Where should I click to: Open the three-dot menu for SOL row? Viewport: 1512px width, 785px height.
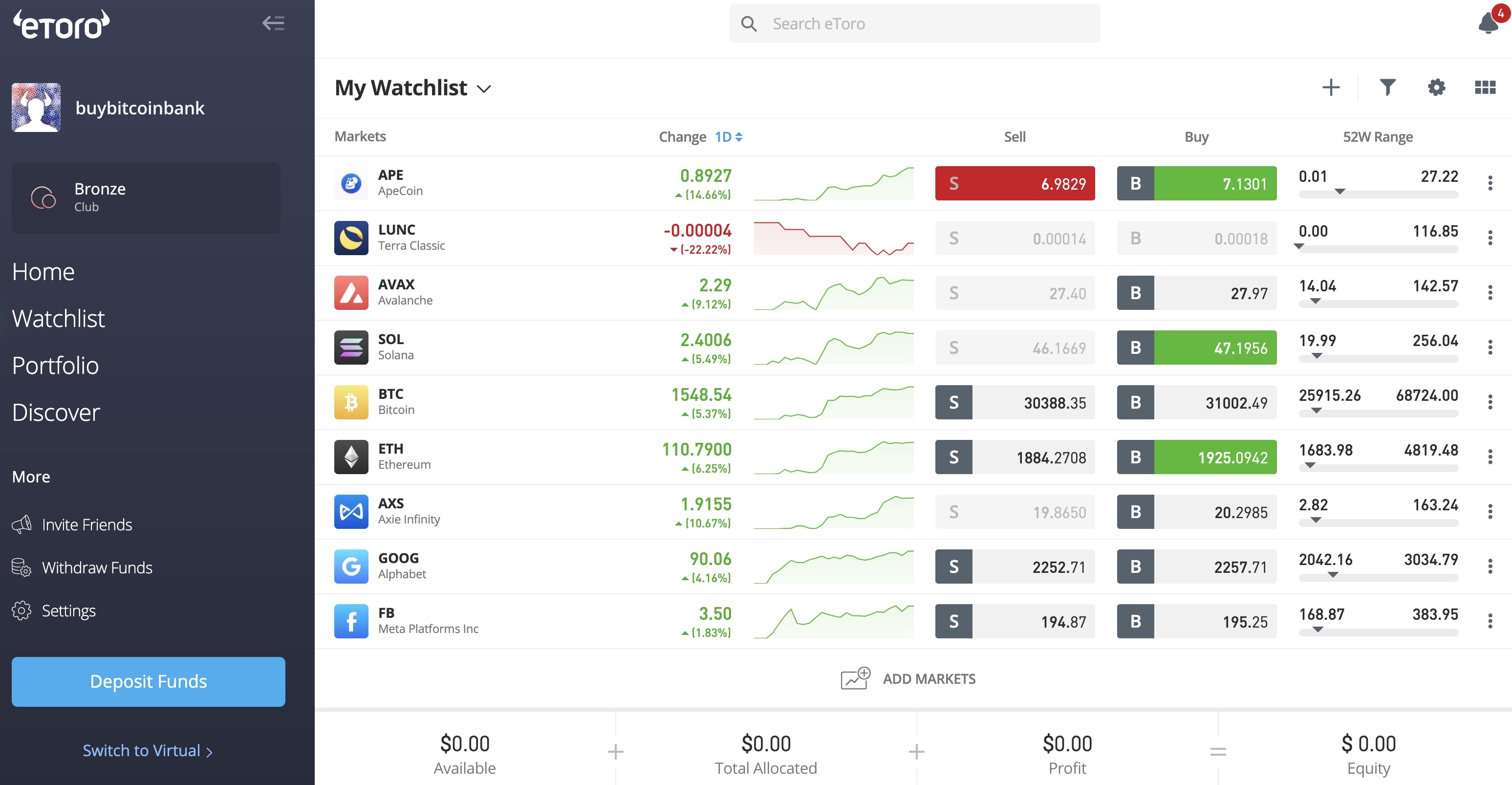tap(1490, 348)
